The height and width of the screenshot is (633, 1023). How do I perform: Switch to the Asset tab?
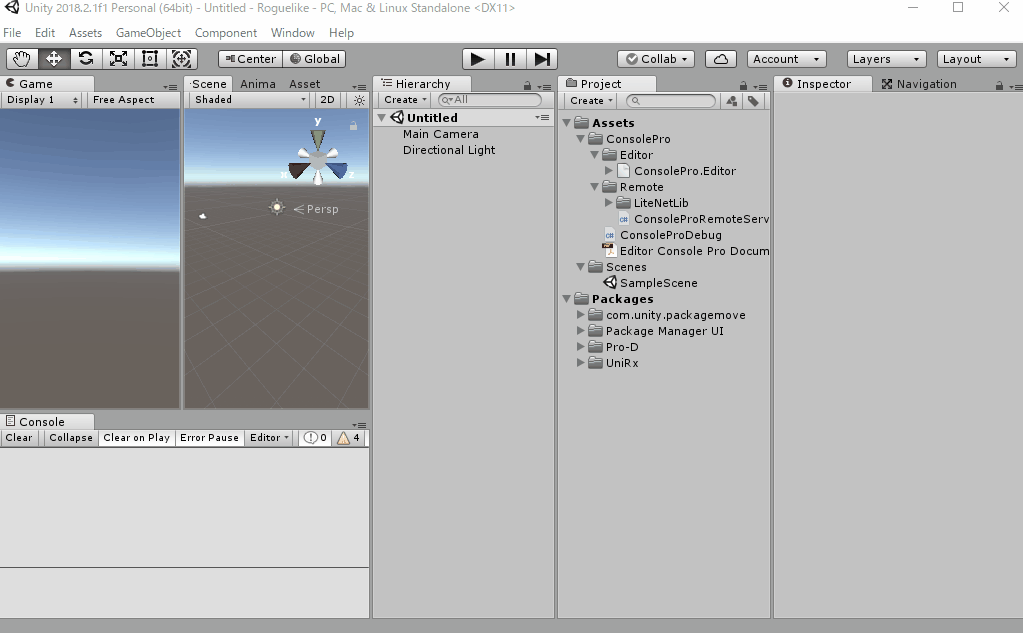coord(305,84)
